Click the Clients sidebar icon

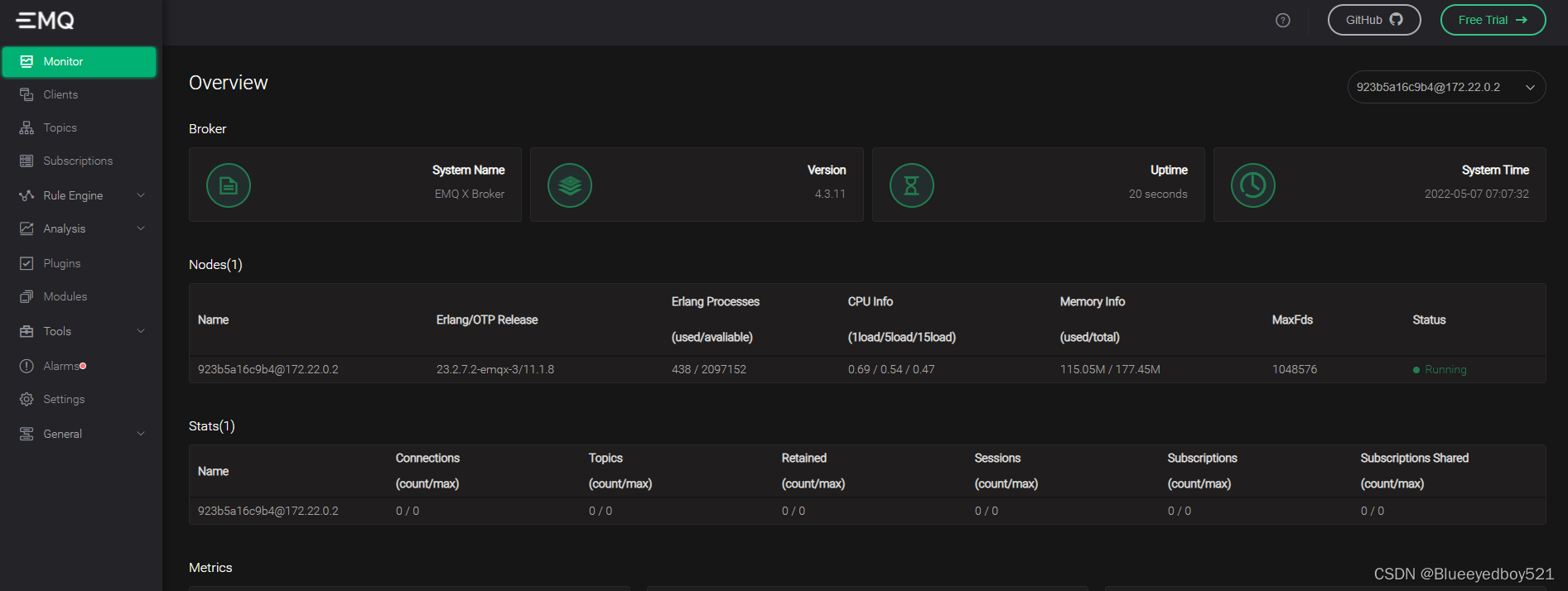pyautogui.click(x=27, y=94)
